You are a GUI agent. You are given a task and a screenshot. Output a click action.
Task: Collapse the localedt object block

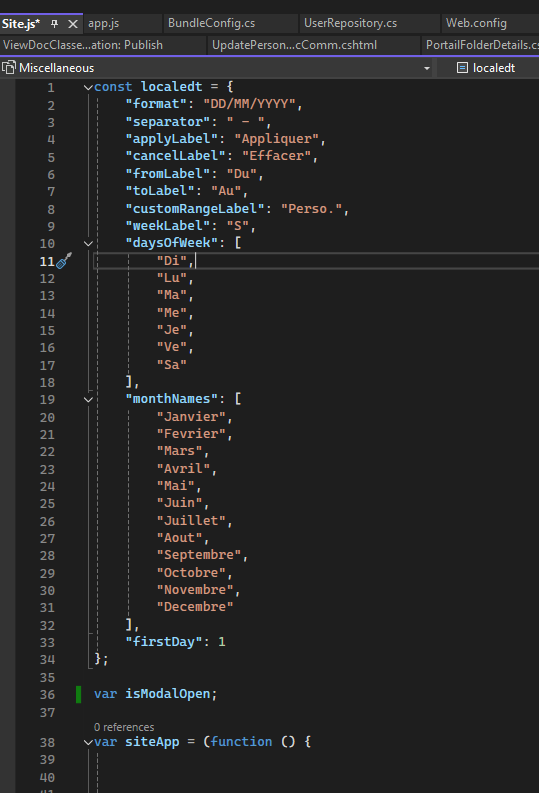coord(88,87)
